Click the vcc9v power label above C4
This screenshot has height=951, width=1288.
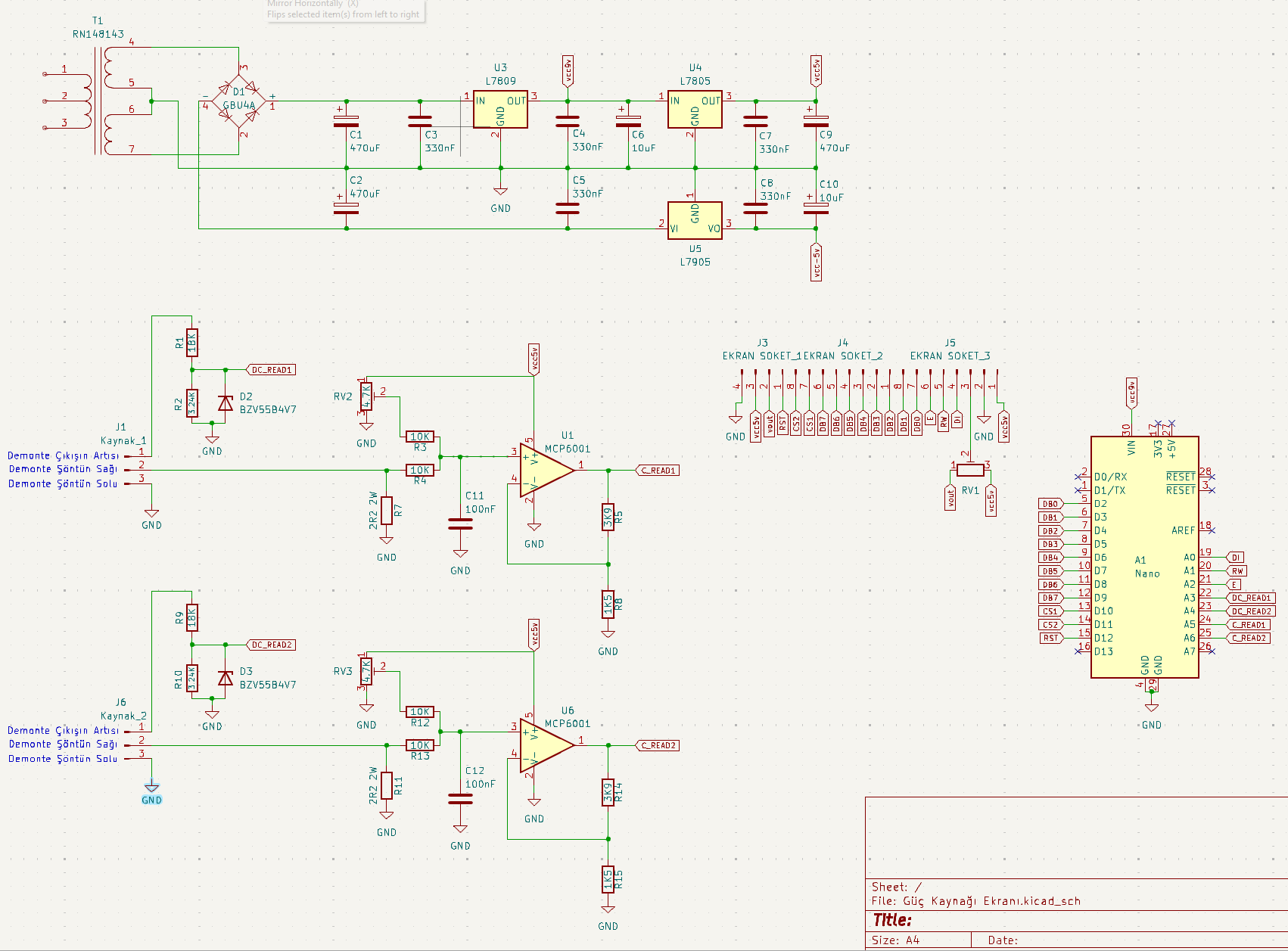coord(568,70)
